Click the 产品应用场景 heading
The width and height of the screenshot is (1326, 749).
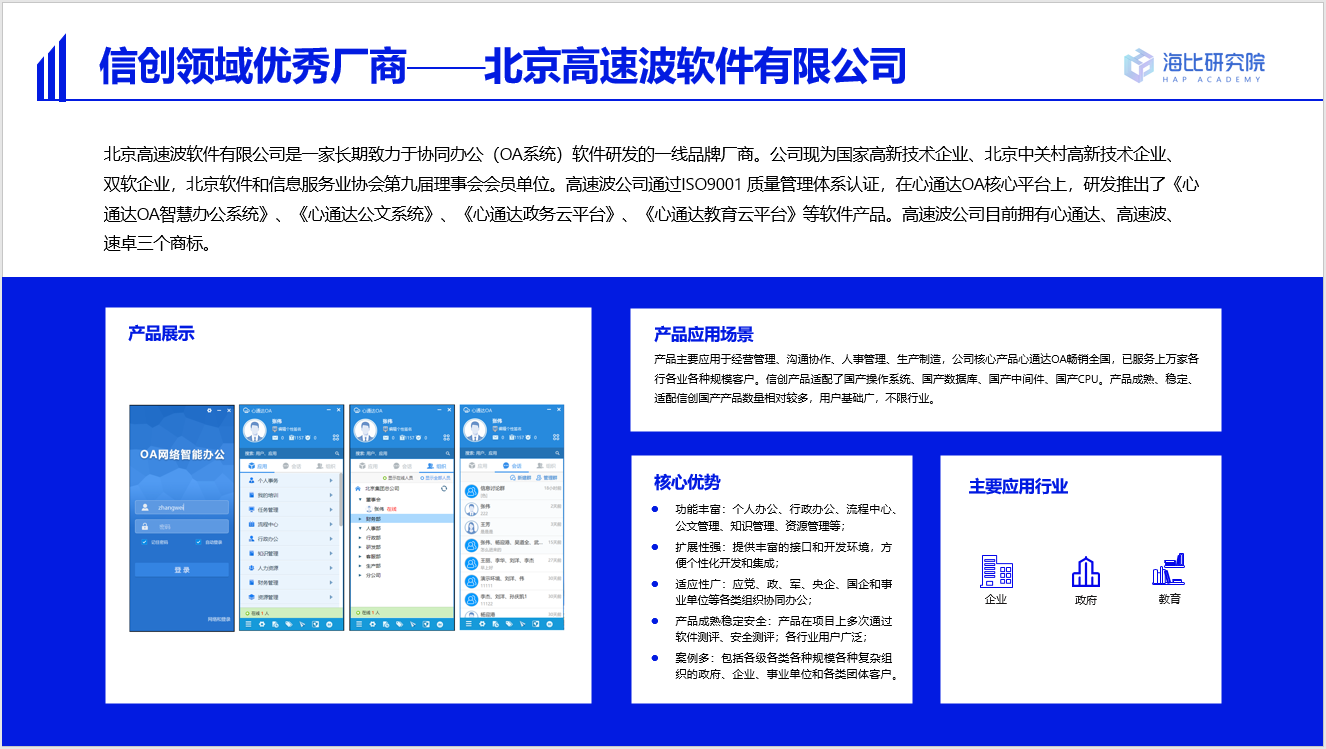704,335
